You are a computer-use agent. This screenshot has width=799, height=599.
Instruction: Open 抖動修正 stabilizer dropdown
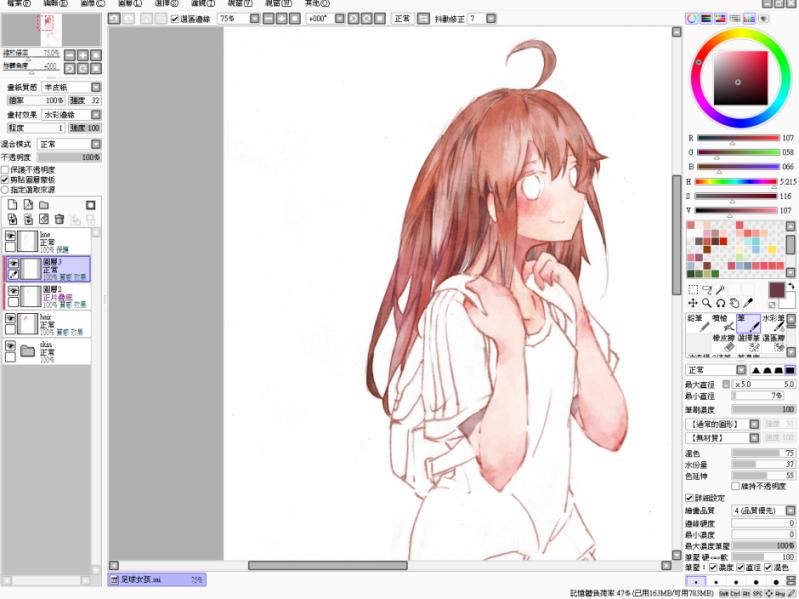[x=491, y=19]
